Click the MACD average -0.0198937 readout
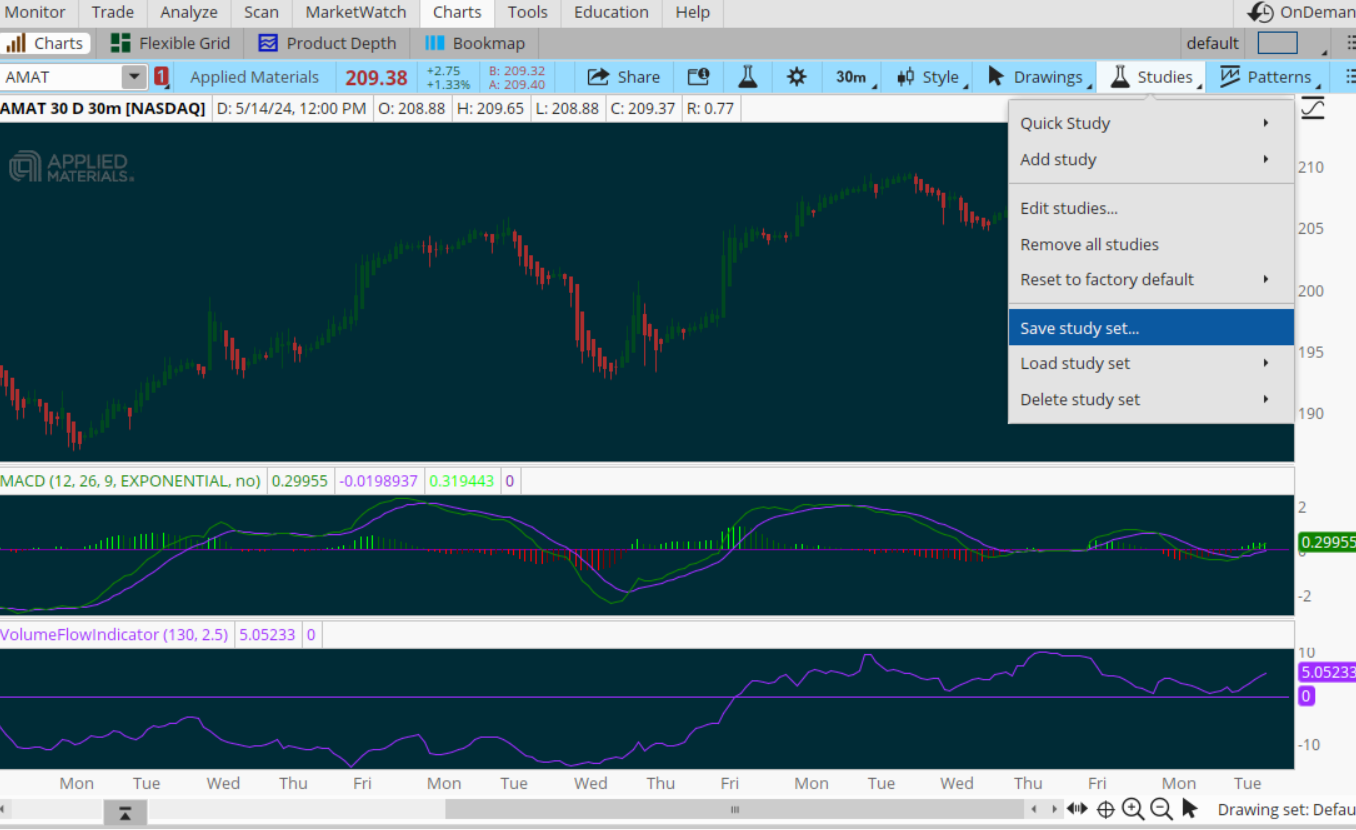 379,481
